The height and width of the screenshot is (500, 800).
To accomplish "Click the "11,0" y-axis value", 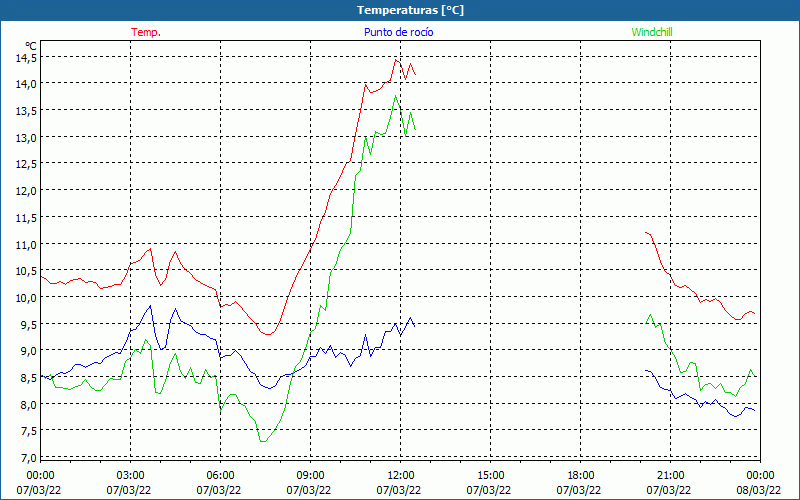I will [x=26, y=244].
